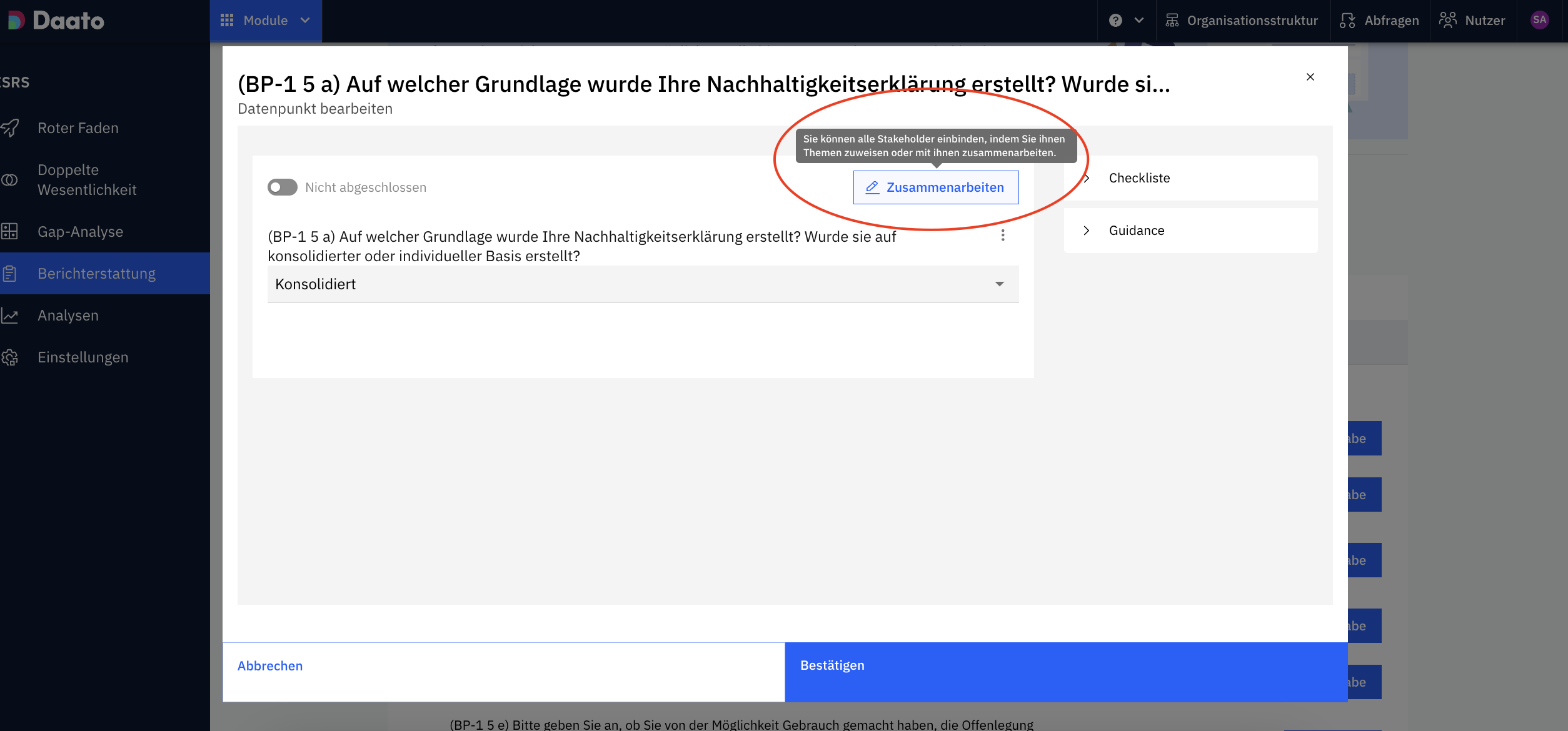Image resolution: width=1568 pixels, height=731 pixels.
Task: Close the dialog with X
Action: coord(1310,77)
